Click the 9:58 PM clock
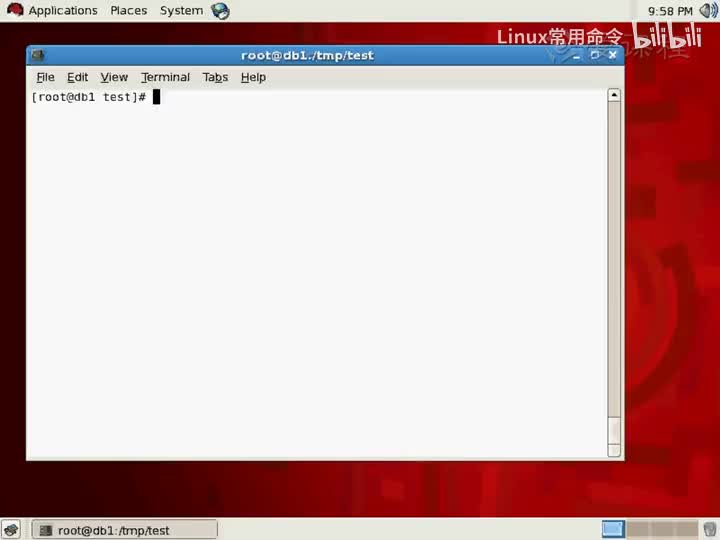 click(x=670, y=11)
